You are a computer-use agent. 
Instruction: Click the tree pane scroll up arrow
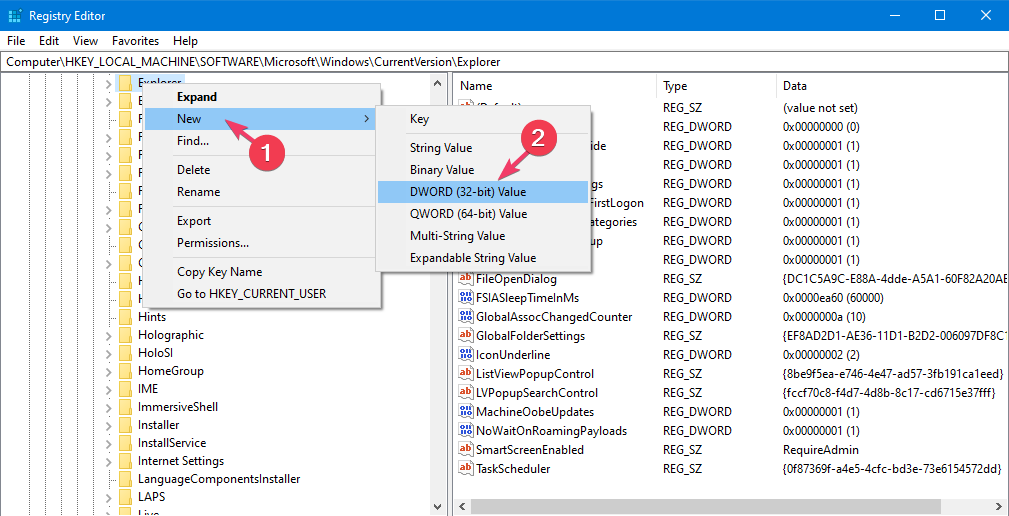[438, 83]
